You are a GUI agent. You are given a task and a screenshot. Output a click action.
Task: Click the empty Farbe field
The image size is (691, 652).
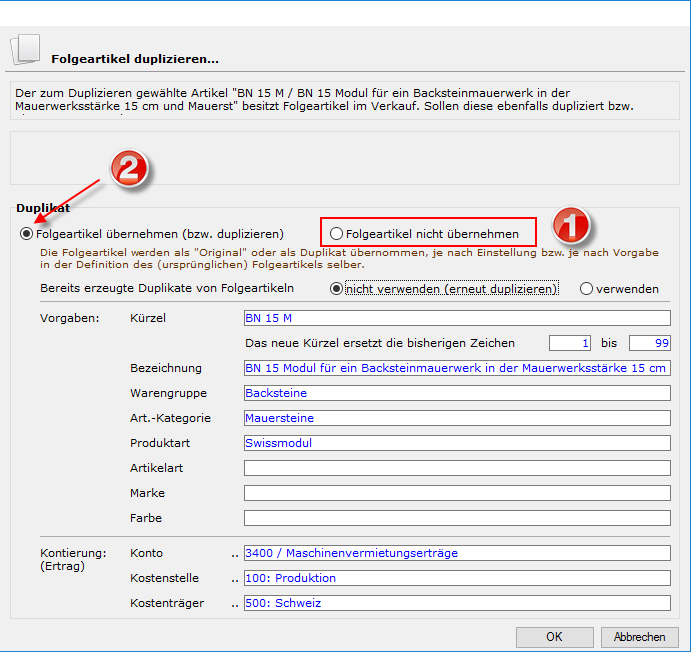(456, 518)
